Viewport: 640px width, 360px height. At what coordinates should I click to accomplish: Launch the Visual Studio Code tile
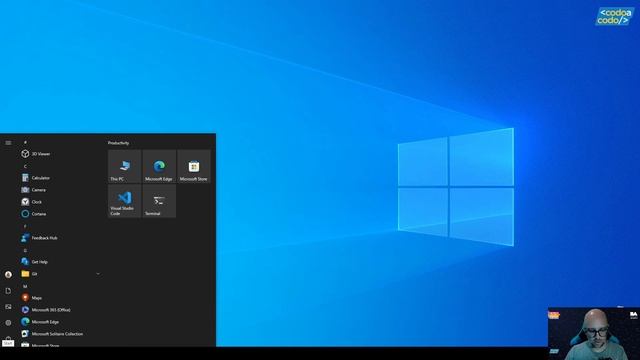coord(124,201)
